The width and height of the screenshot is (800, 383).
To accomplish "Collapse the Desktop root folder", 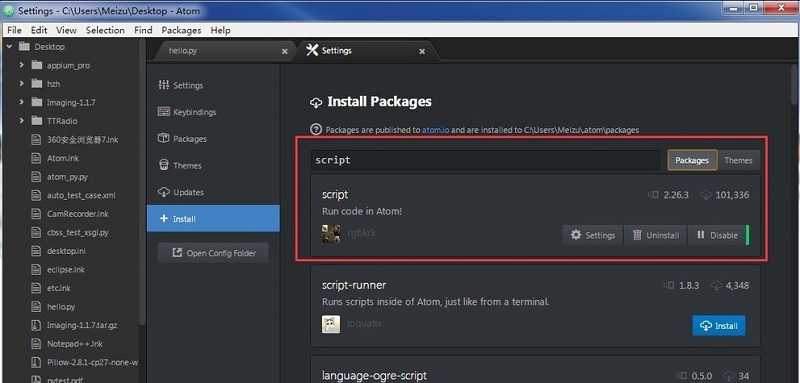I will point(9,46).
